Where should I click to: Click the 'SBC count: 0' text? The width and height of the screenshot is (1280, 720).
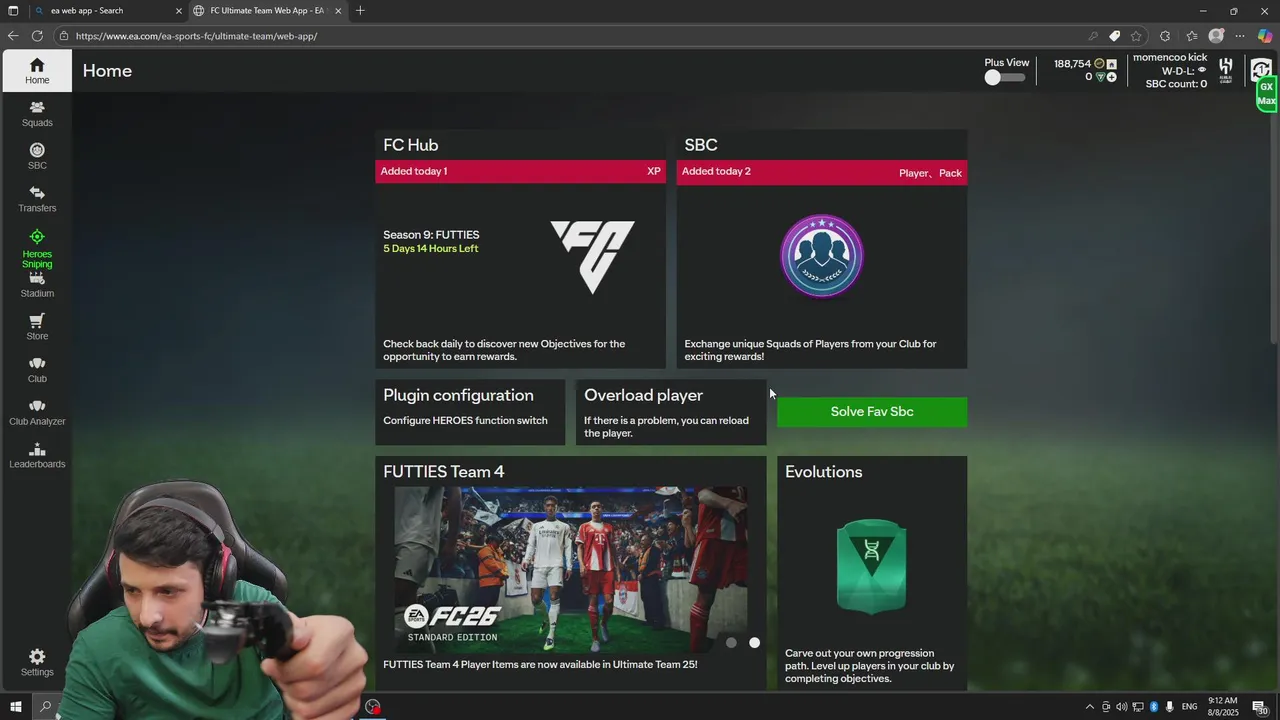pos(1176,84)
